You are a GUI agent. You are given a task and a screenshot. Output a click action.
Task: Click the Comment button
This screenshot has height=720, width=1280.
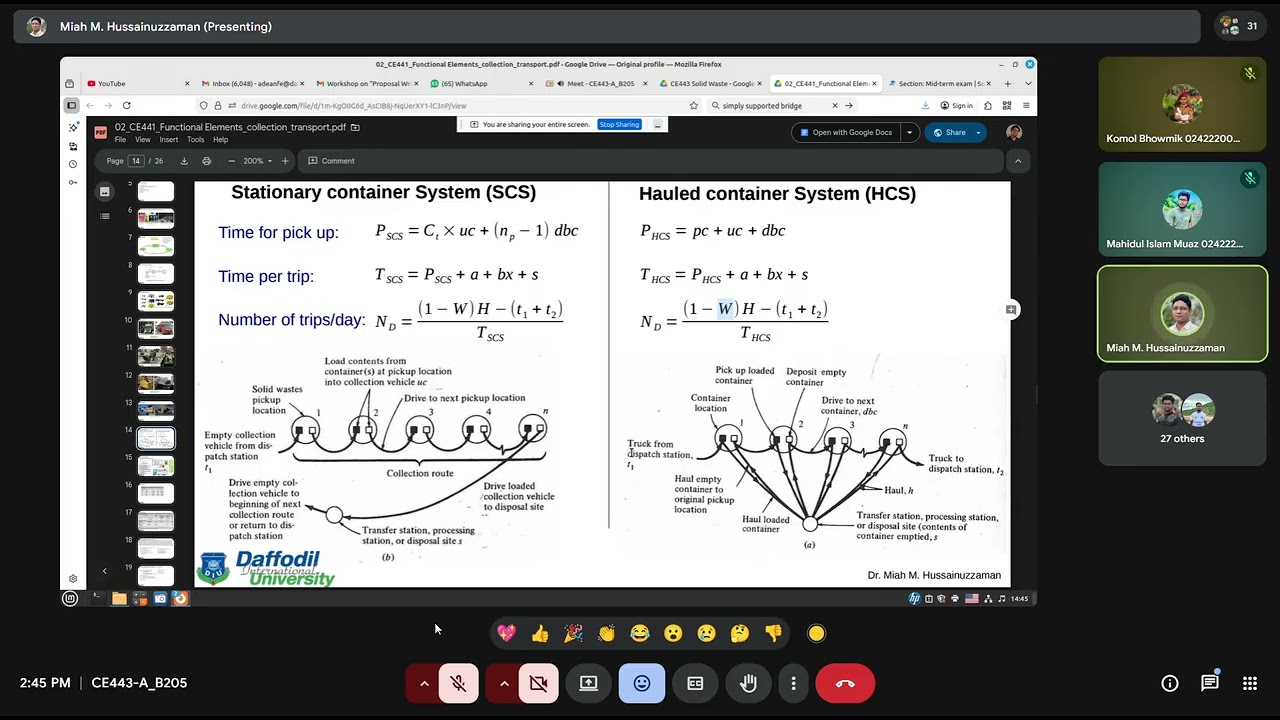tap(332, 161)
